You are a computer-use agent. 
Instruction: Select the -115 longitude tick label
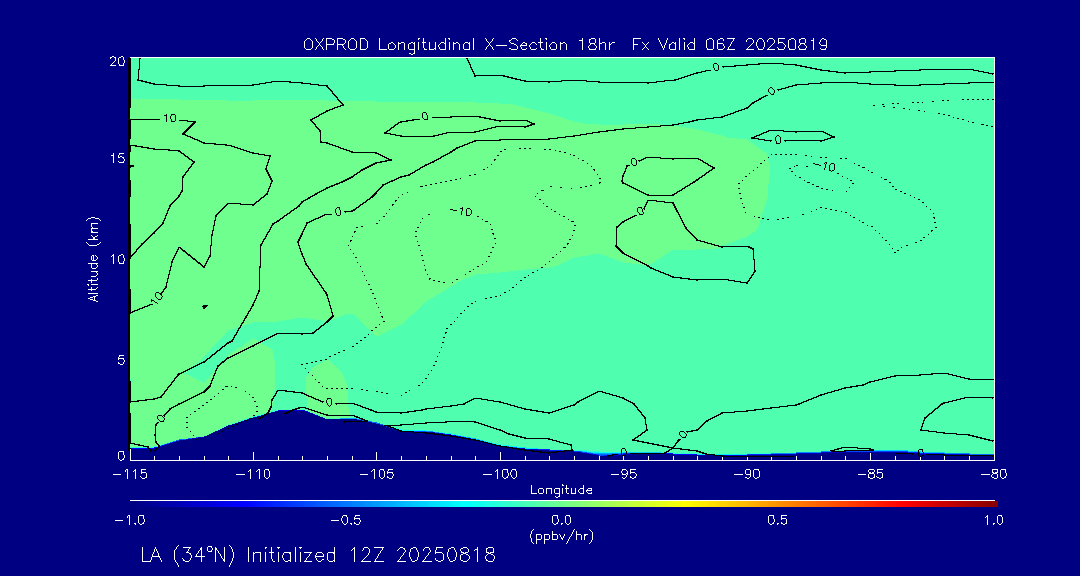(x=130, y=473)
